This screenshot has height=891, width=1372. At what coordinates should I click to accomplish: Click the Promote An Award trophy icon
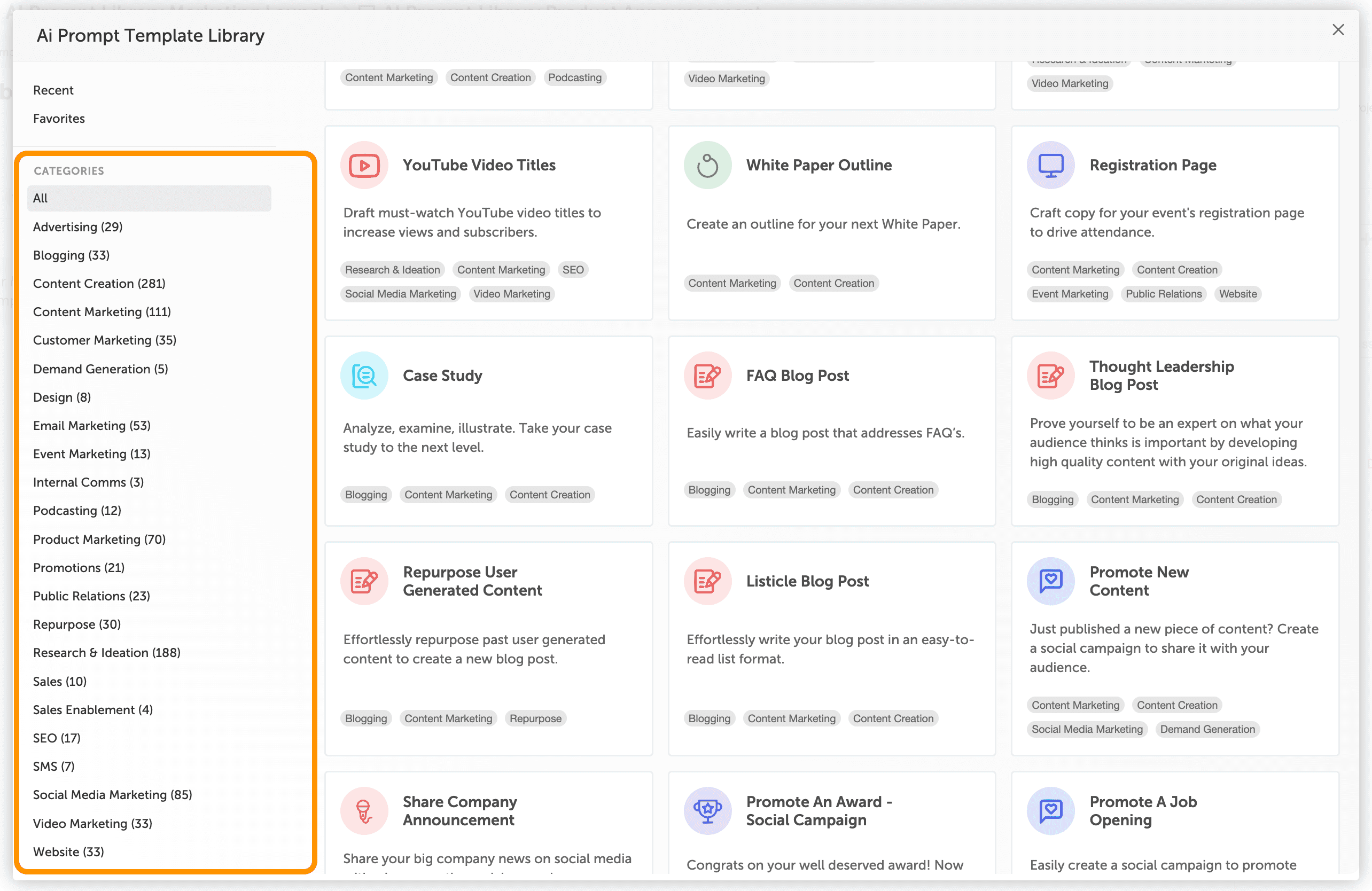707,811
